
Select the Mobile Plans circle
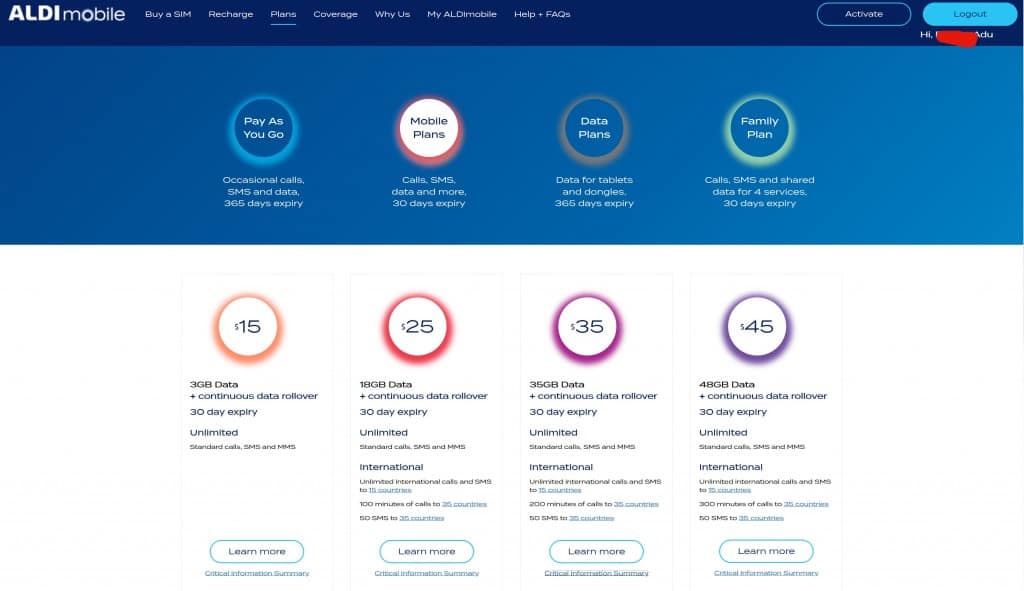pos(428,128)
